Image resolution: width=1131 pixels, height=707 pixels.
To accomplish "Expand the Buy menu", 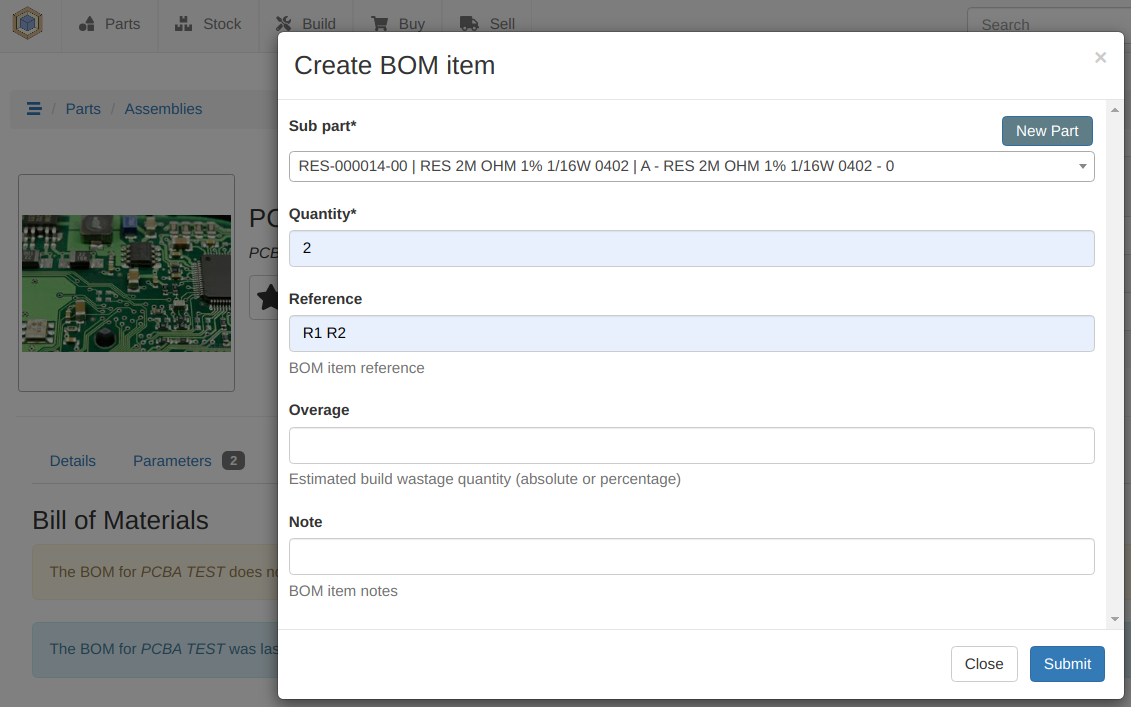I will 397,24.
